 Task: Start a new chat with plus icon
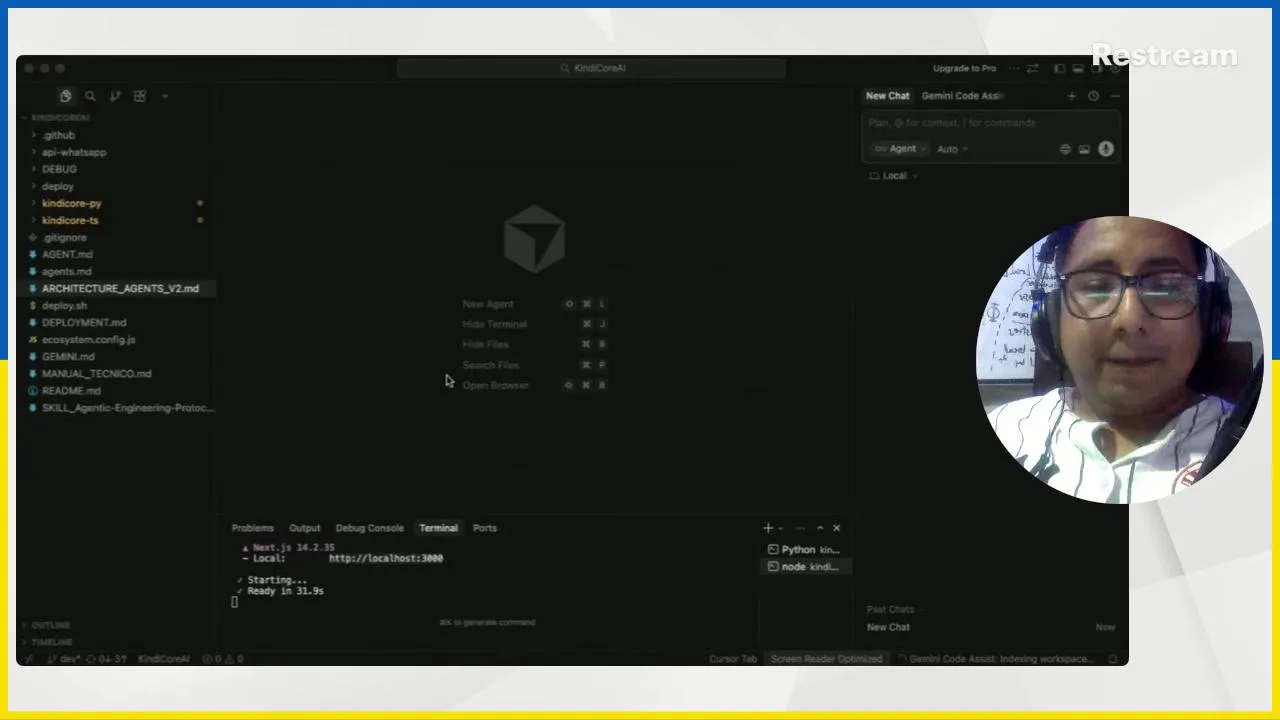tap(1071, 96)
